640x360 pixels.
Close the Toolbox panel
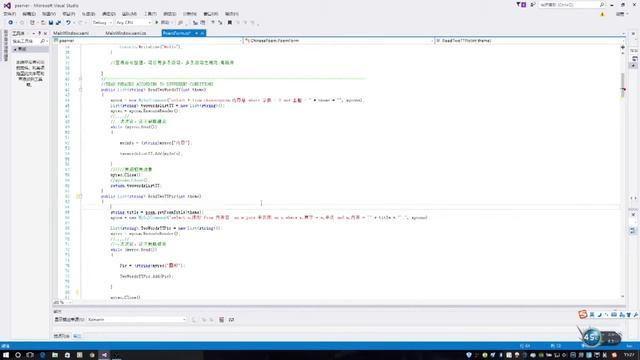pyautogui.click(x=45, y=33)
